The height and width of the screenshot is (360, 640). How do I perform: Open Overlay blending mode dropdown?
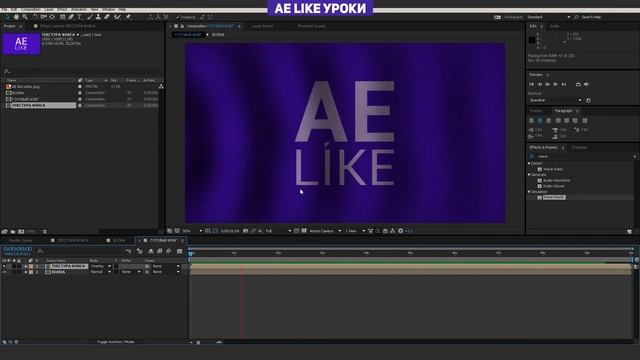100,266
